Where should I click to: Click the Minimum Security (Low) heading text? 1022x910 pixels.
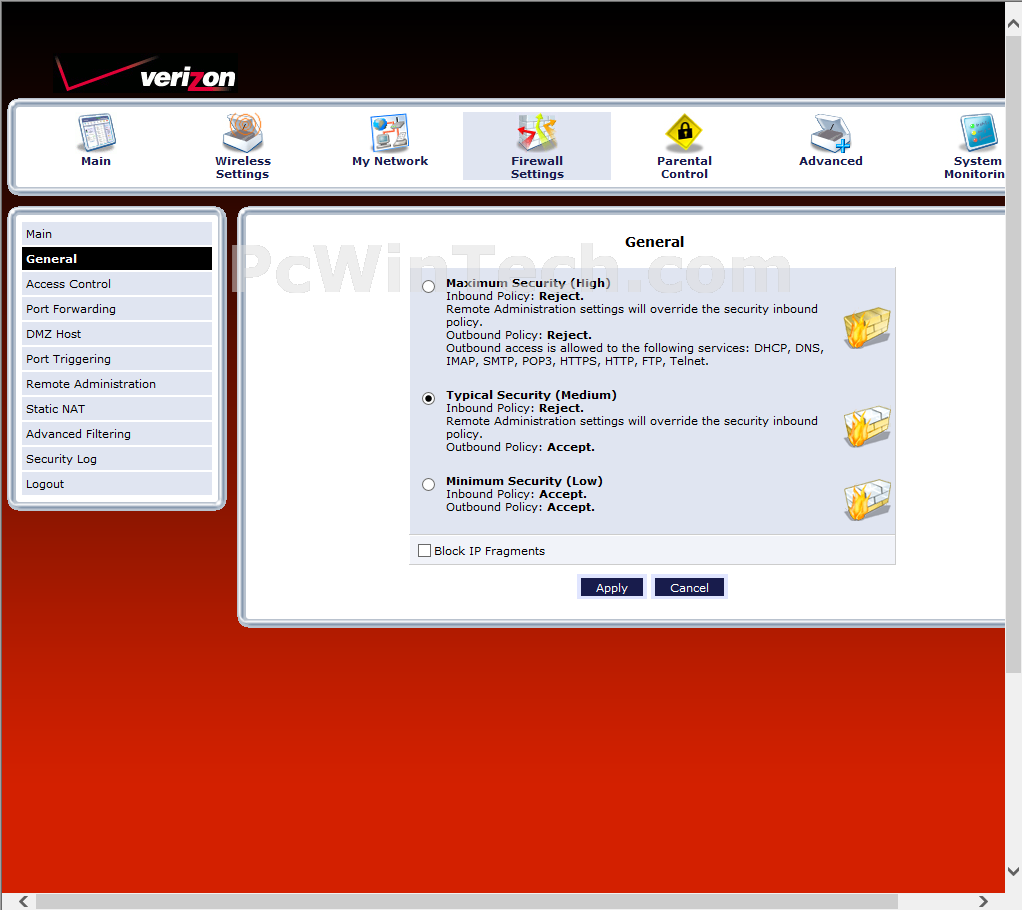[x=524, y=481]
